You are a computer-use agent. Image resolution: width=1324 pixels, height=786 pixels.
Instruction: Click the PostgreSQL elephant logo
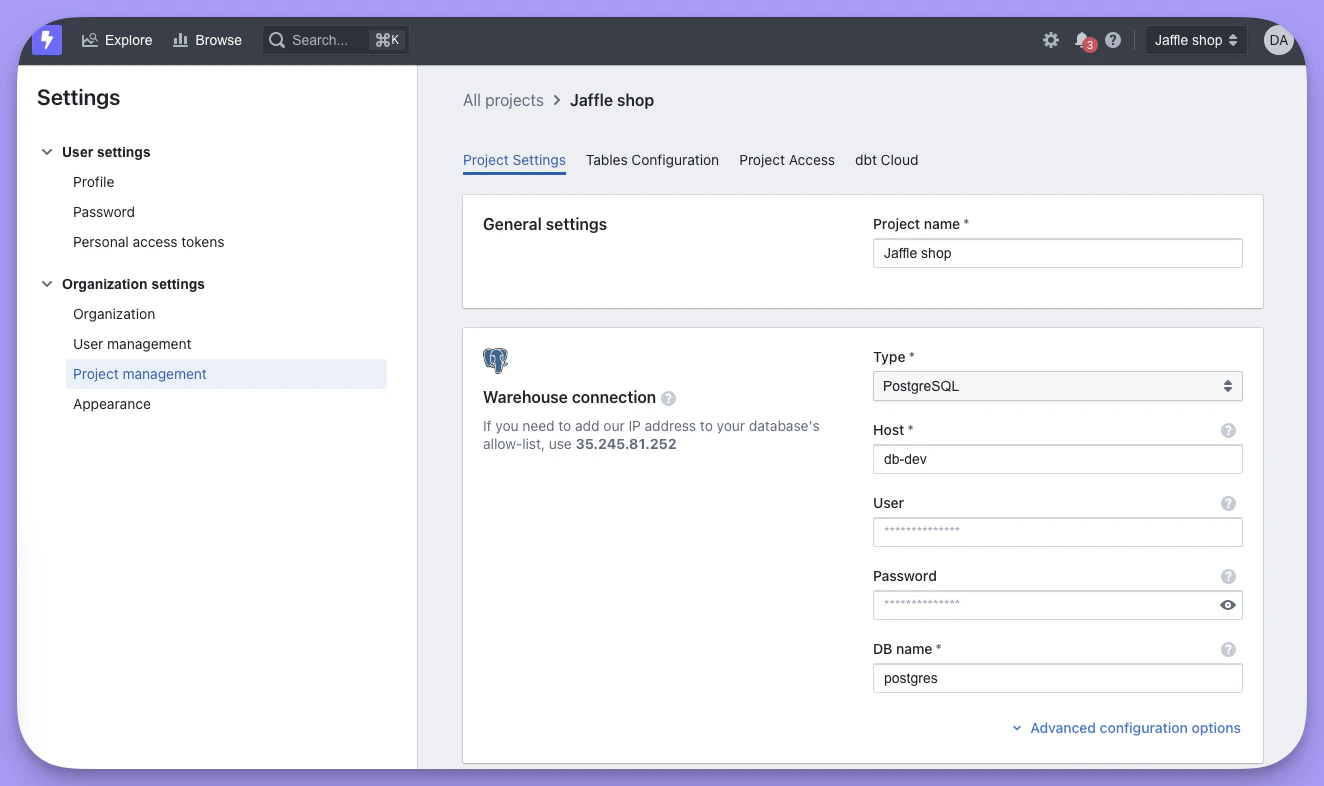[x=495, y=360]
